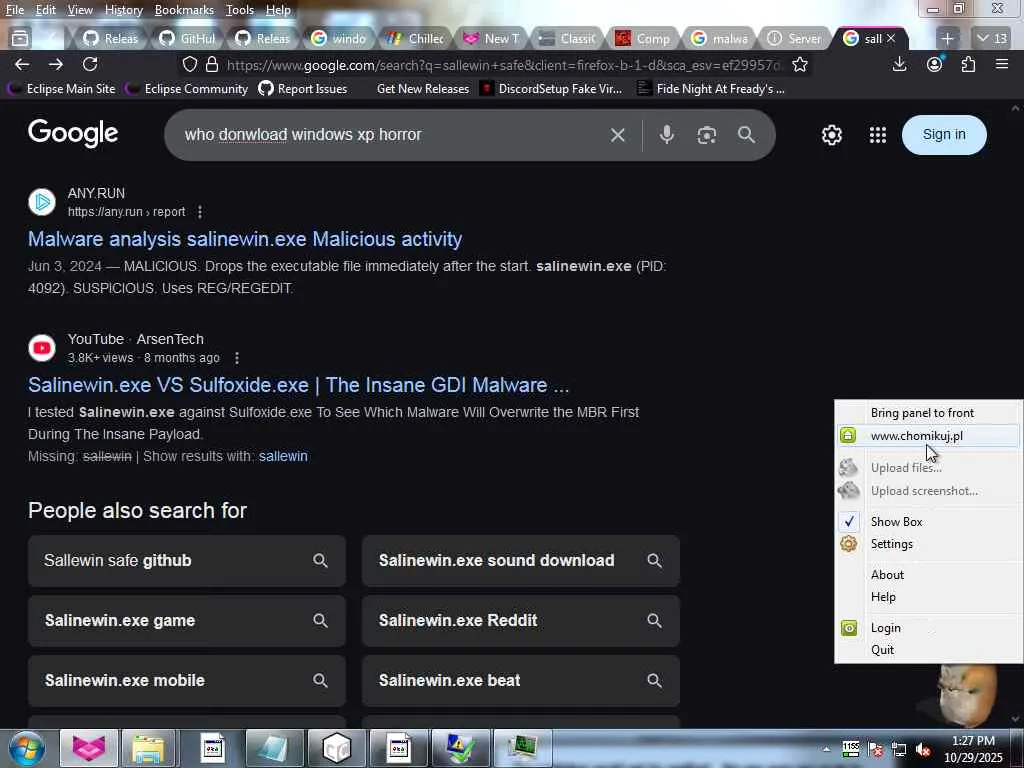The height and width of the screenshot is (768, 1024).
Task: Open DiscordSetup Fake Vir... bookmark
Action: (551, 89)
